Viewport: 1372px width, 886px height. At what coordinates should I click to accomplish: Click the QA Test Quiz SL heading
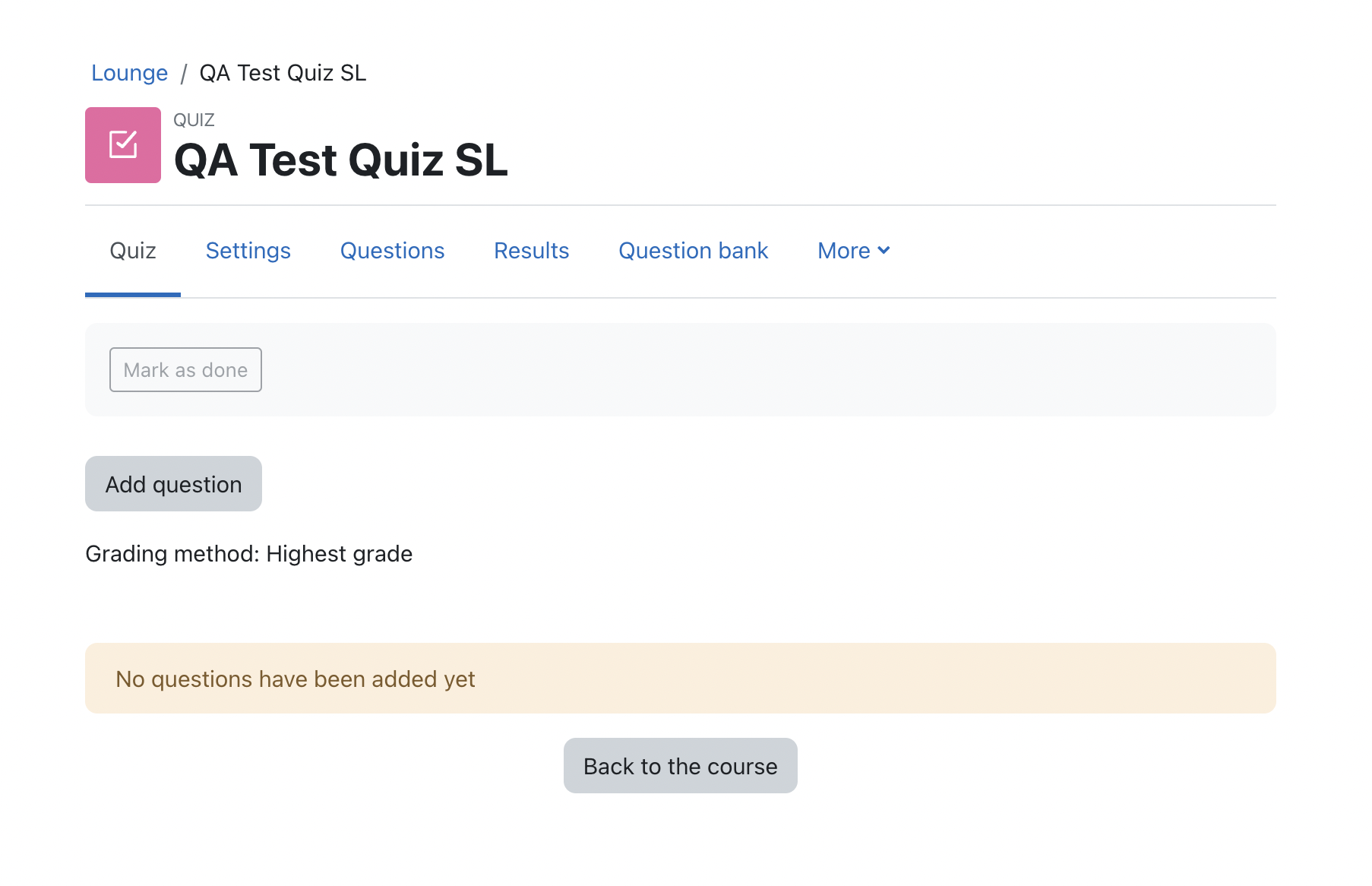[x=341, y=160]
